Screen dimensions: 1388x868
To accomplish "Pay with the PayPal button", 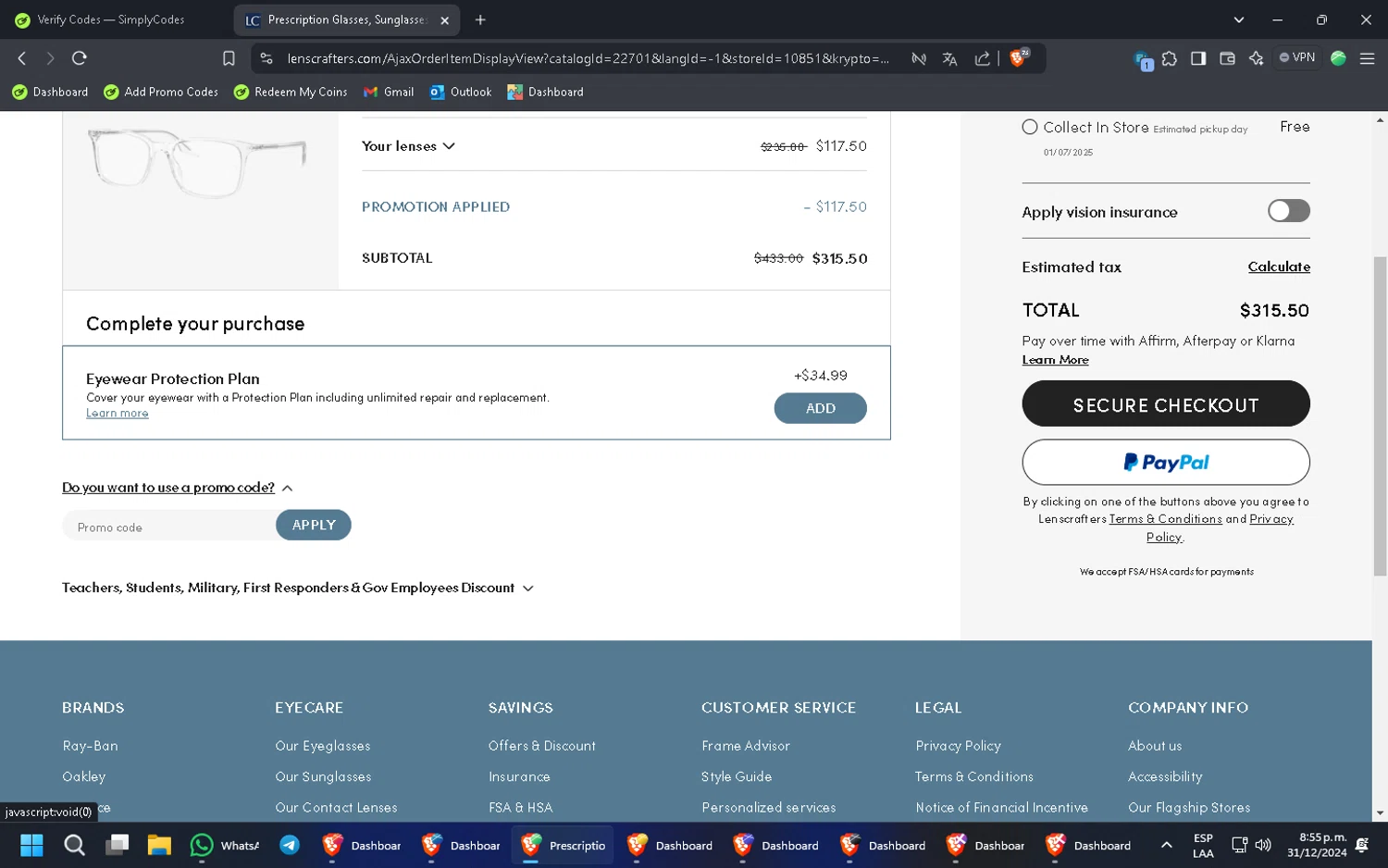I will (x=1166, y=462).
